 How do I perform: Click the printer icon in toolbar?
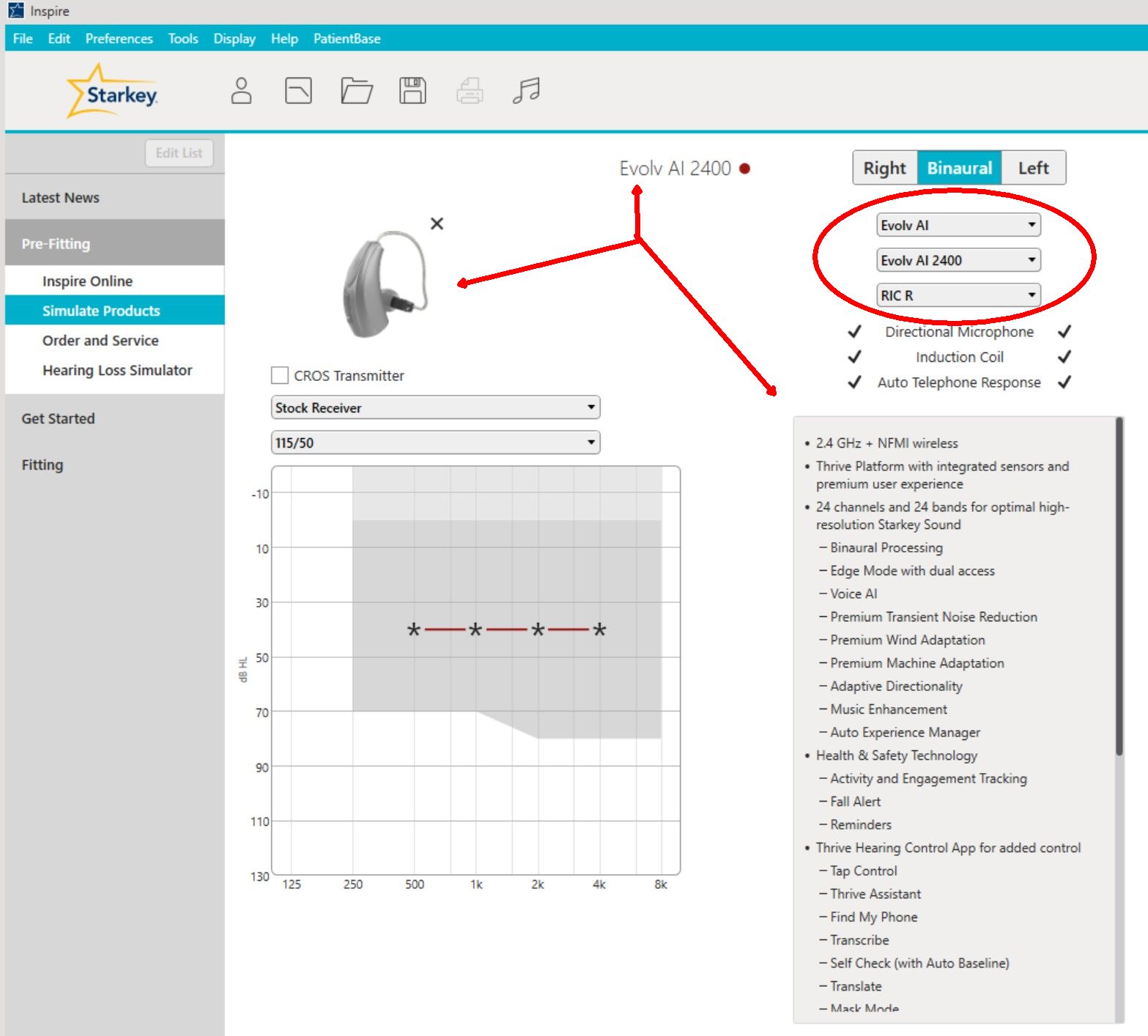(x=470, y=91)
